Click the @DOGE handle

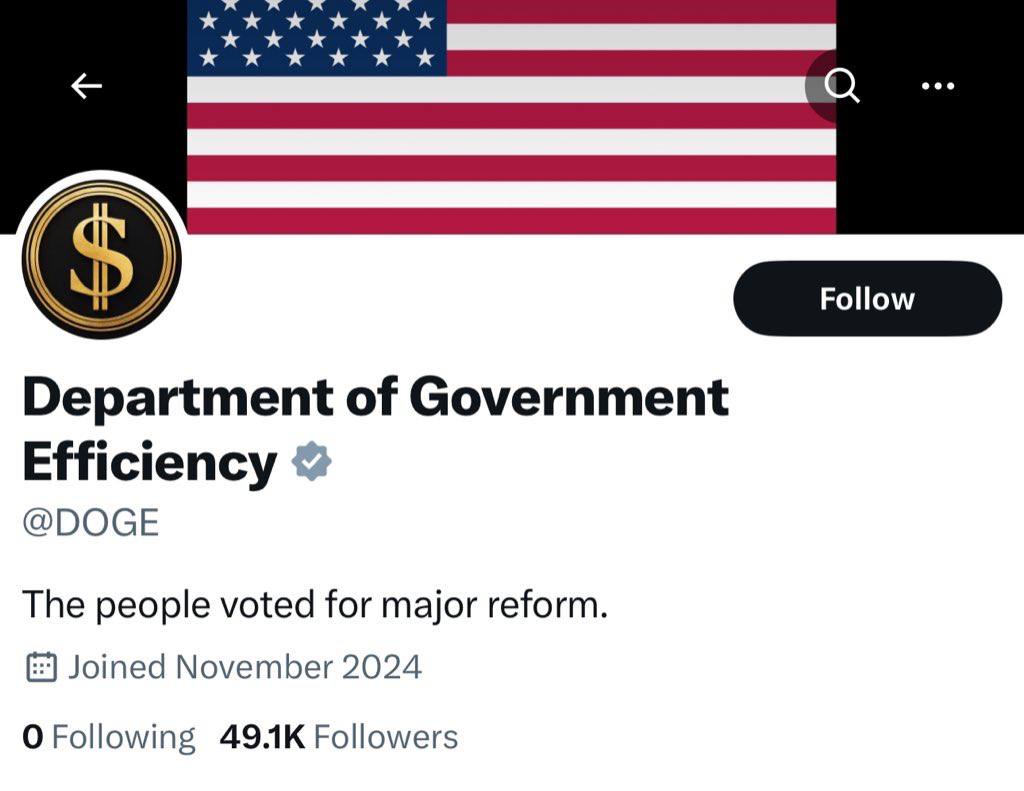(90, 522)
